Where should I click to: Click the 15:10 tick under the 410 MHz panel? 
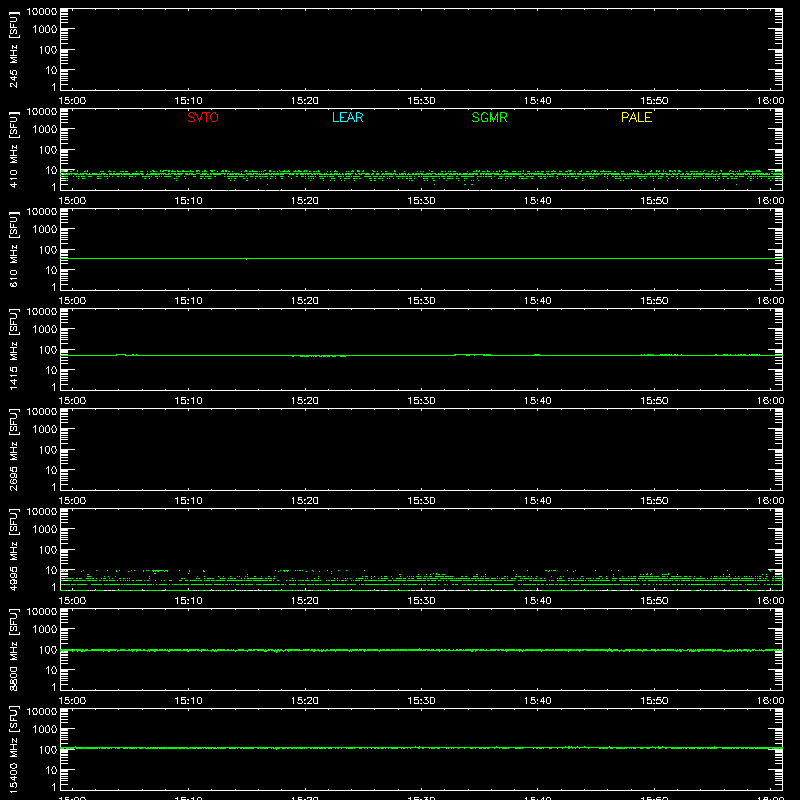[x=189, y=201]
